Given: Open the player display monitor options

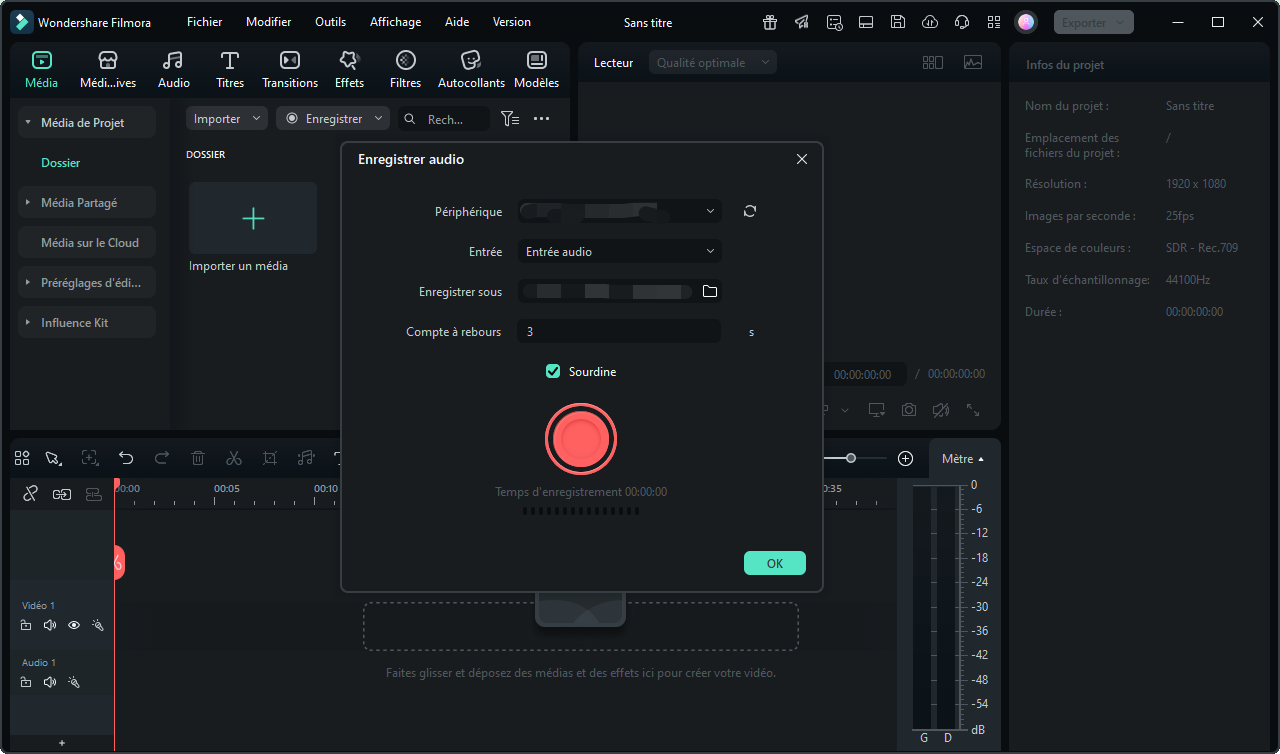Looking at the screenshot, I should (877, 410).
